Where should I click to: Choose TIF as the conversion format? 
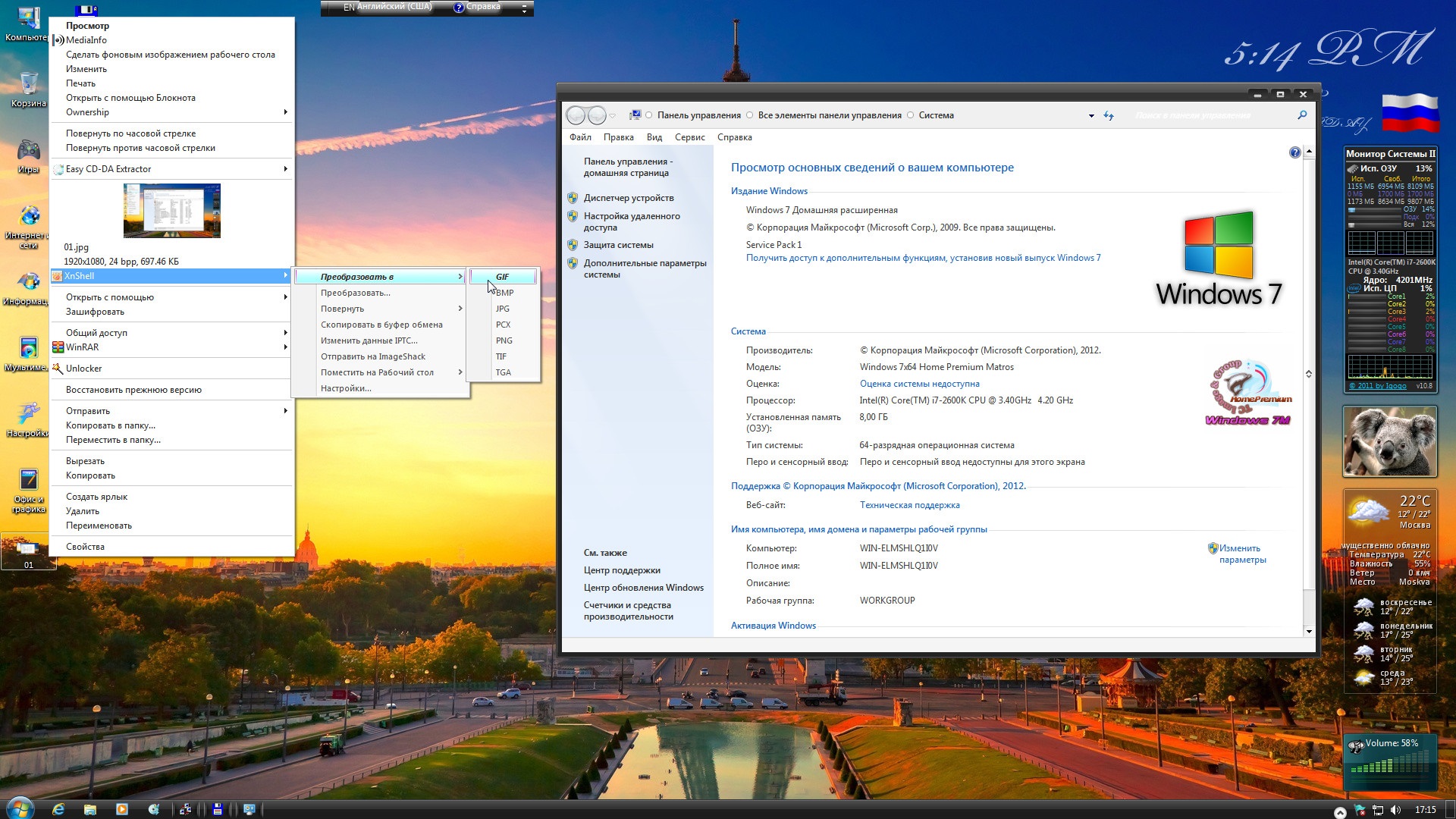pyautogui.click(x=501, y=356)
